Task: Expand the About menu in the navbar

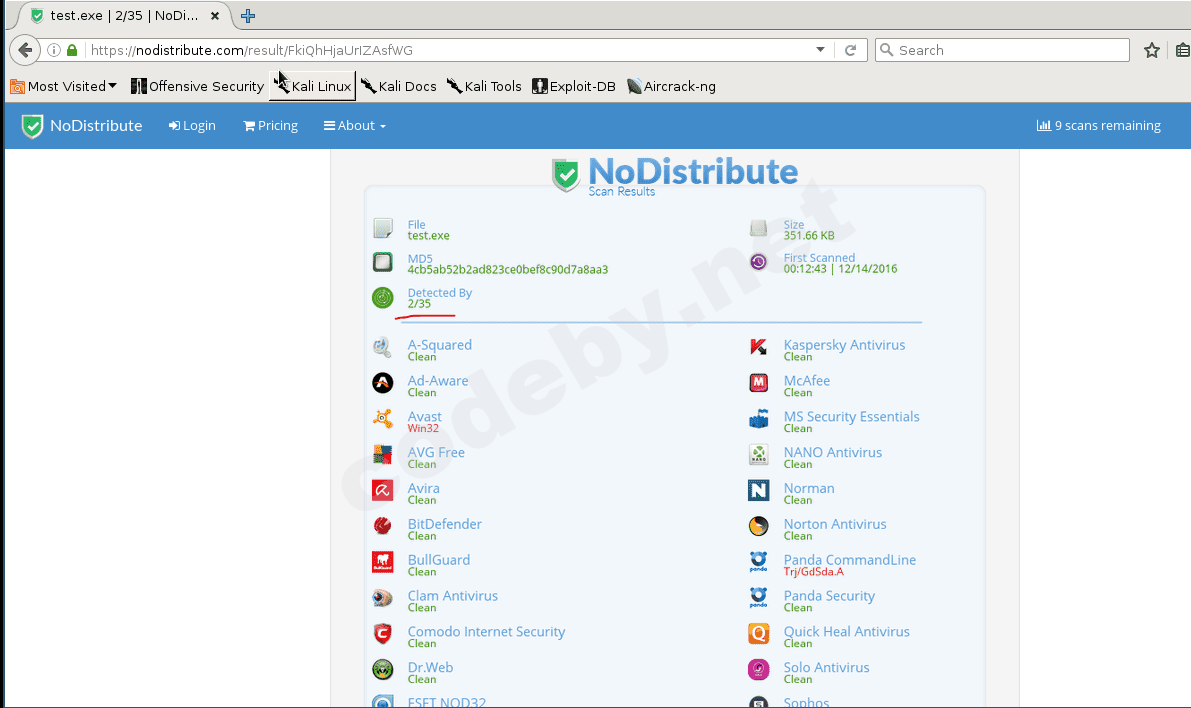Action: click(355, 125)
